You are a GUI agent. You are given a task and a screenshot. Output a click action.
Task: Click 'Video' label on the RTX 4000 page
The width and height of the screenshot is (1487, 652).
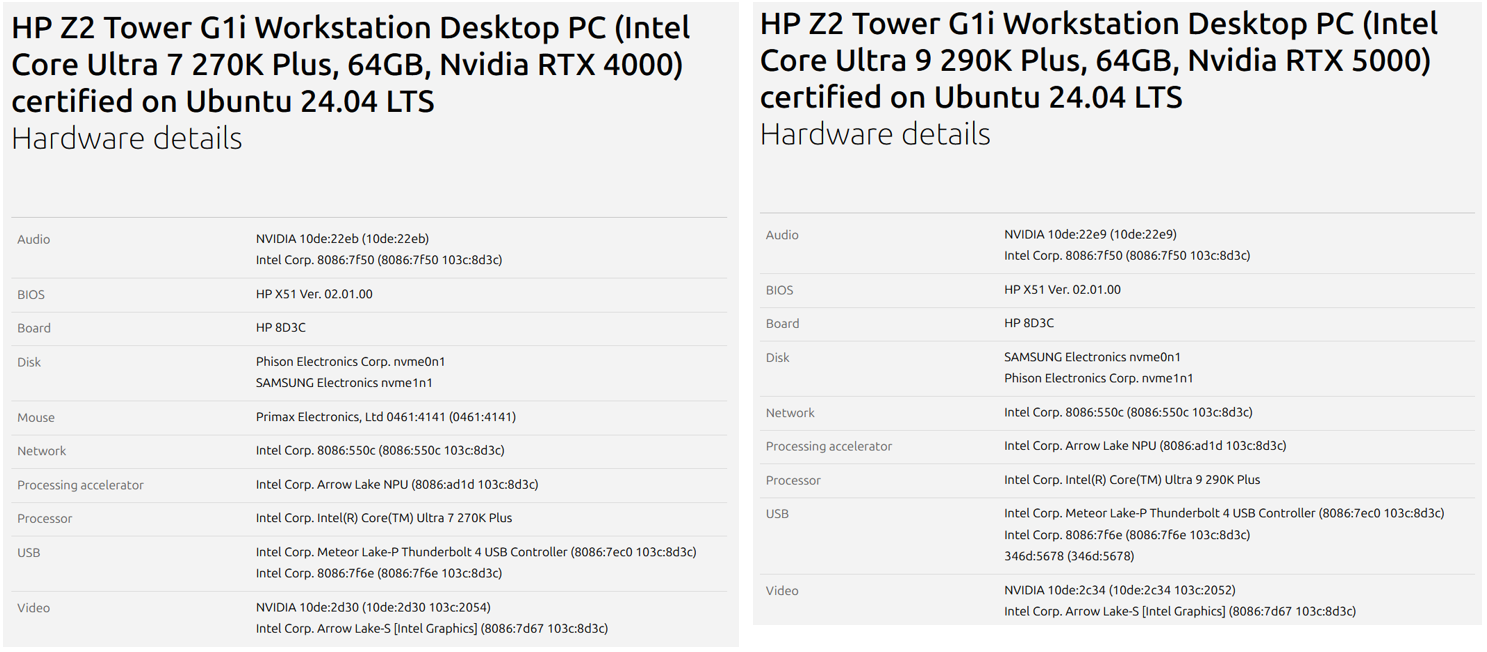click(x=33, y=608)
